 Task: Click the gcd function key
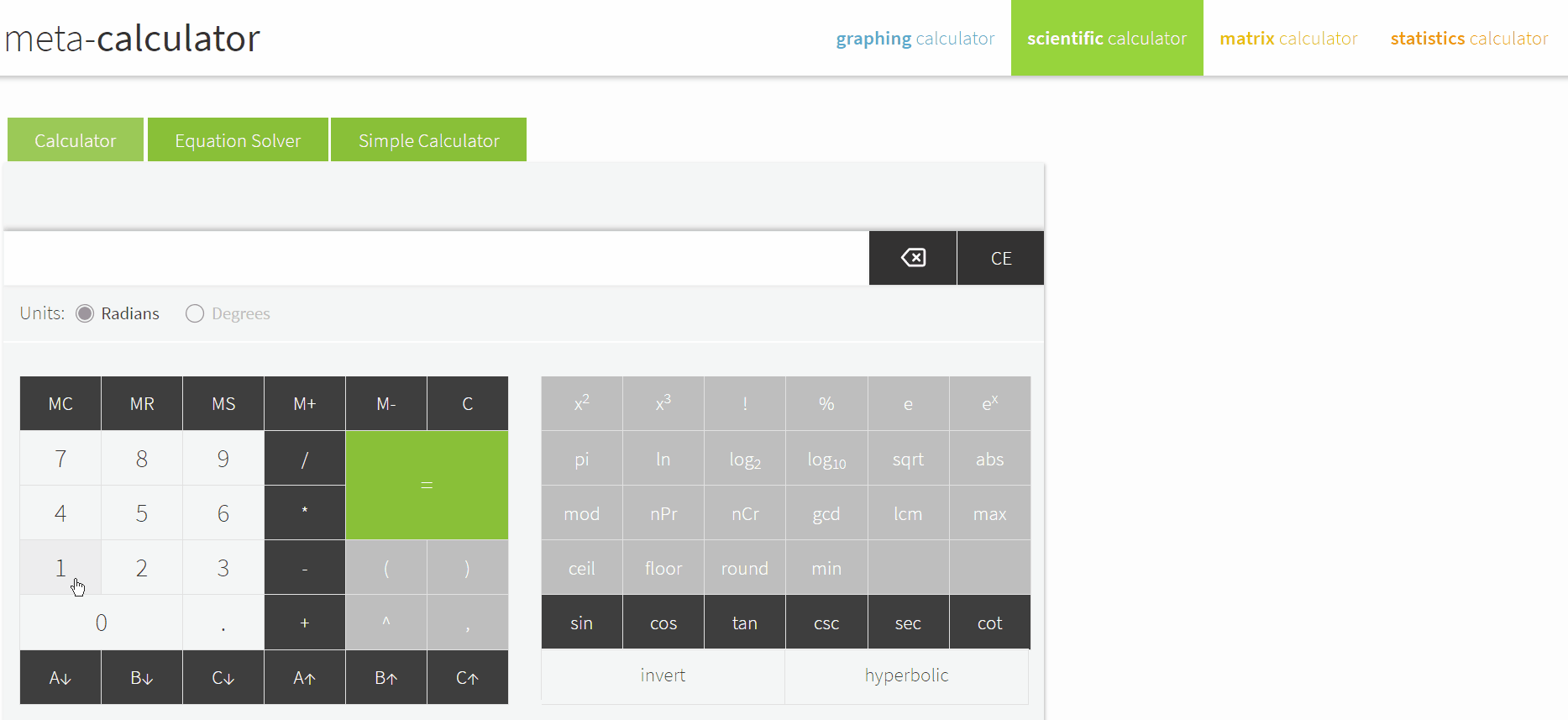click(x=826, y=513)
